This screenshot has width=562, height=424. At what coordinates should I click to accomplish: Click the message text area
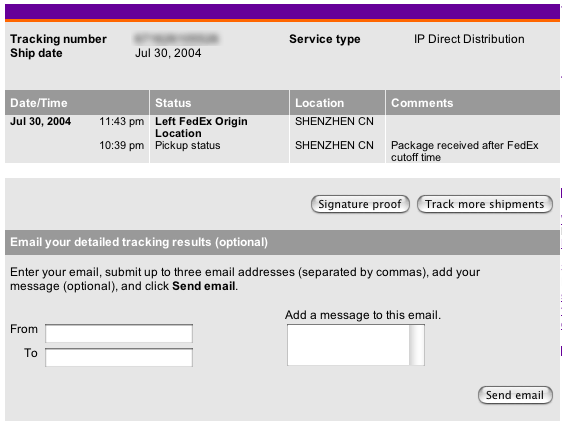[348, 345]
